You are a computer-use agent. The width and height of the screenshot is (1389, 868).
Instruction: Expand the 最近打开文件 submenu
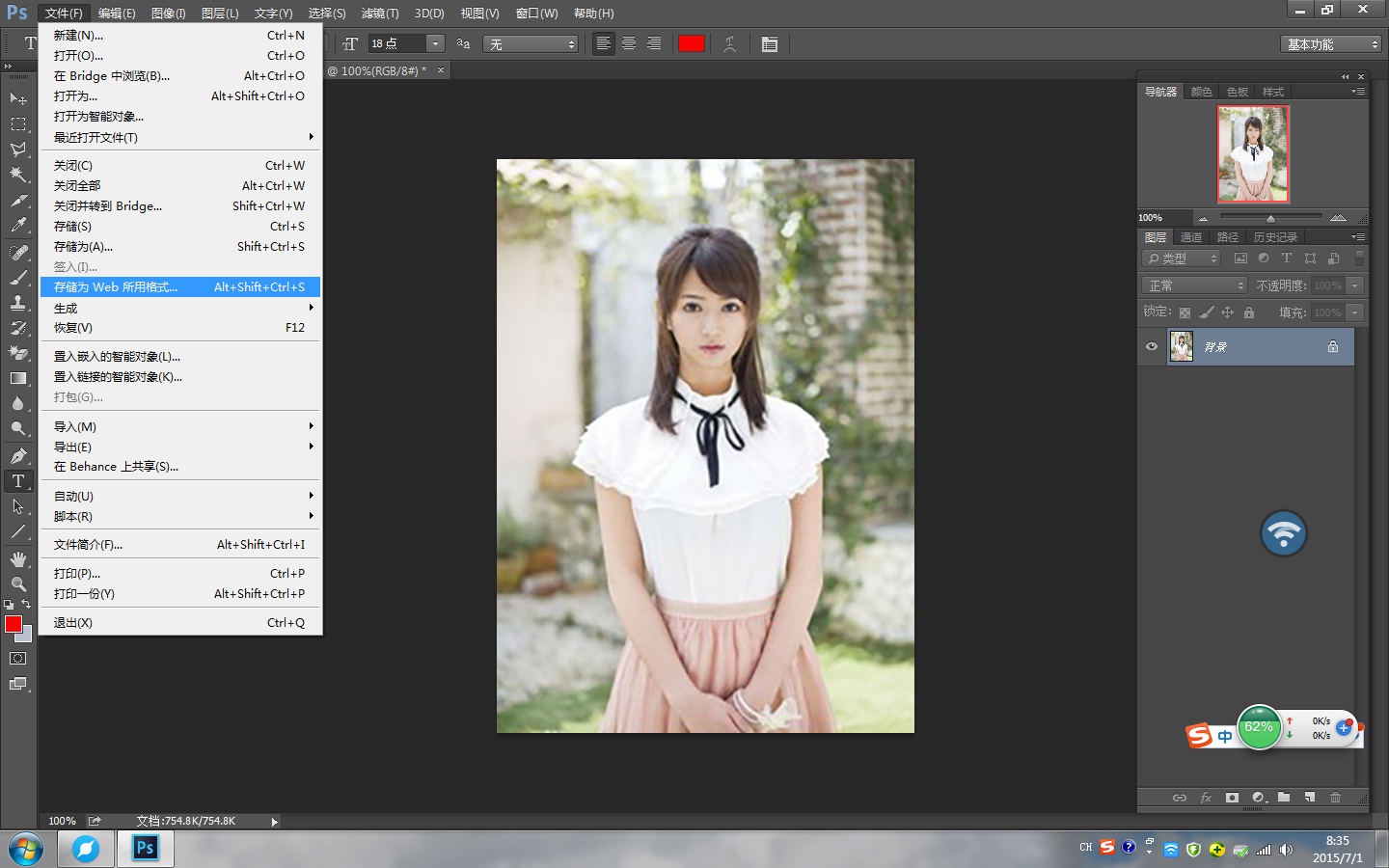(x=180, y=137)
